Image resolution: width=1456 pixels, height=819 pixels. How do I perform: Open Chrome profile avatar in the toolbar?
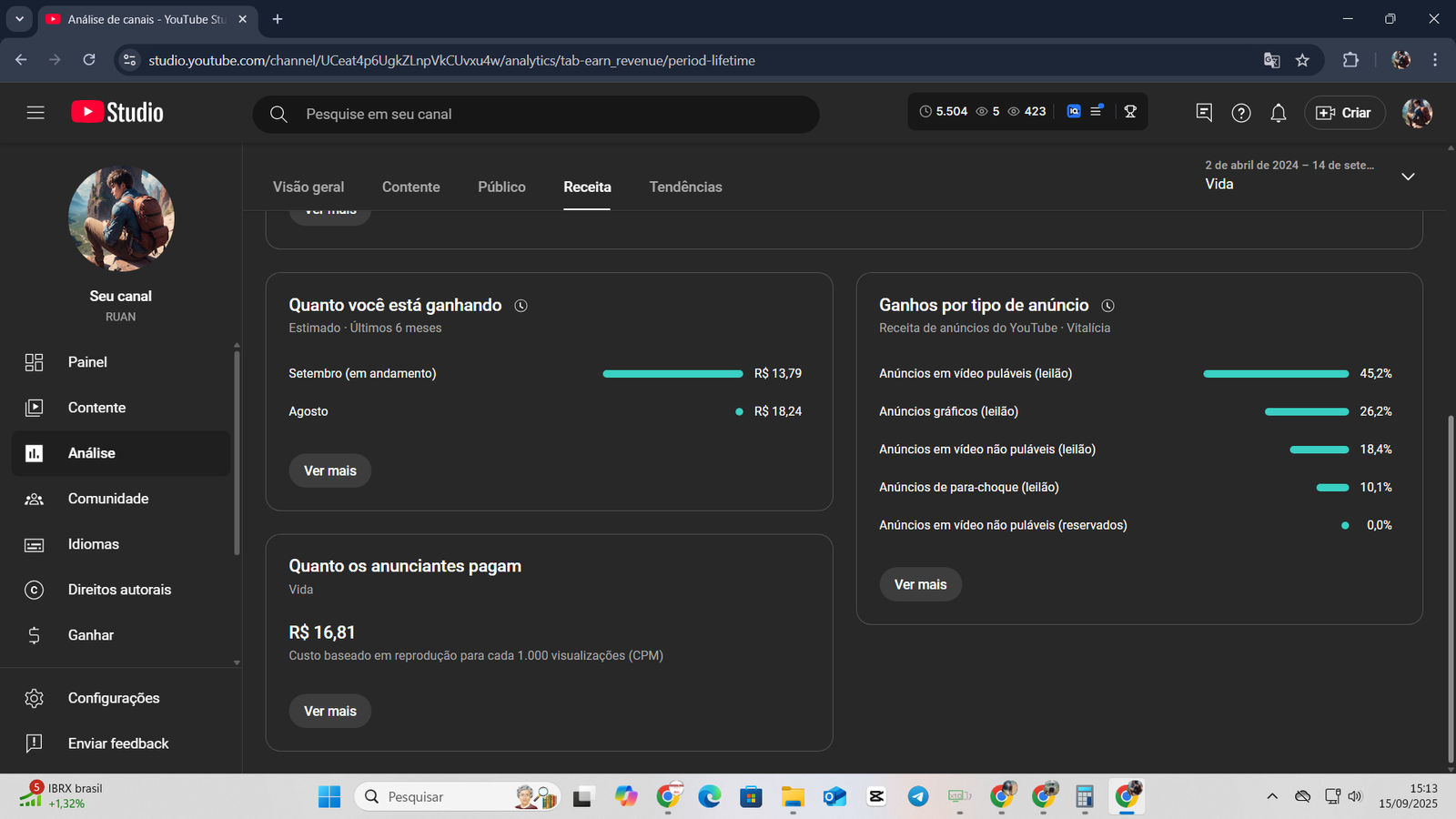coord(1400,60)
